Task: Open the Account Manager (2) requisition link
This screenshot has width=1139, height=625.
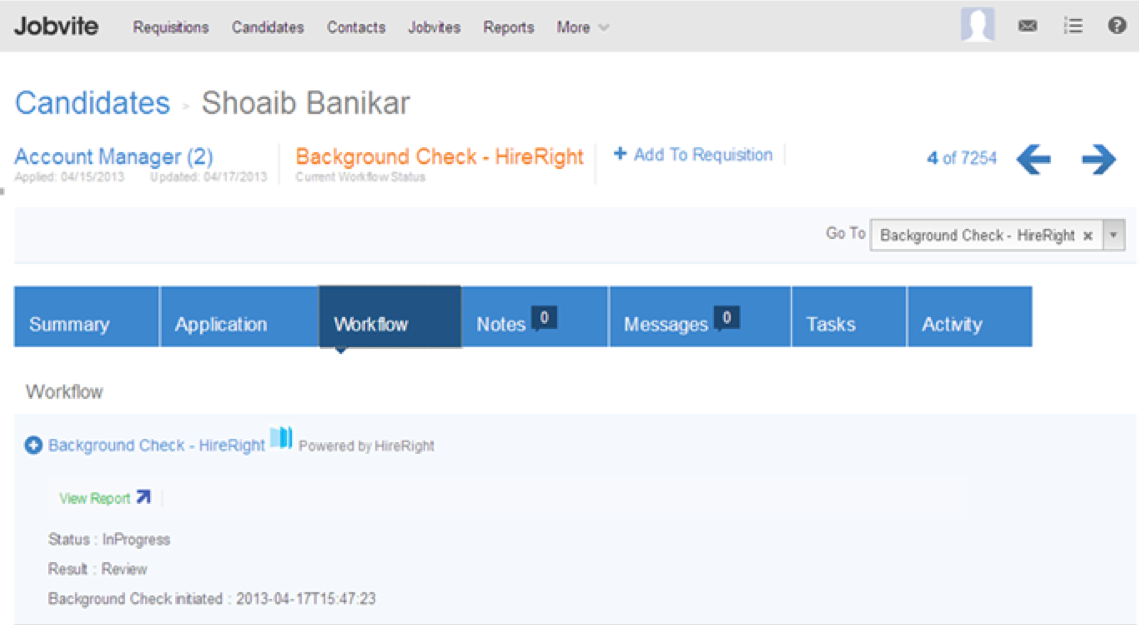Action: click(x=113, y=156)
